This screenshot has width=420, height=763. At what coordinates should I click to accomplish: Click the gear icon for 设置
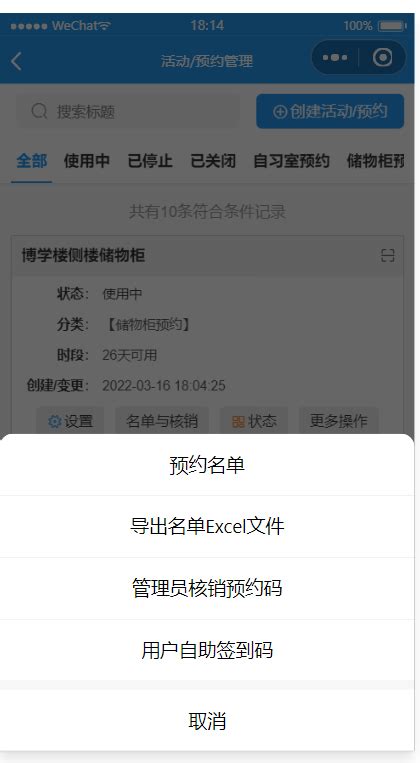click(x=55, y=421)
